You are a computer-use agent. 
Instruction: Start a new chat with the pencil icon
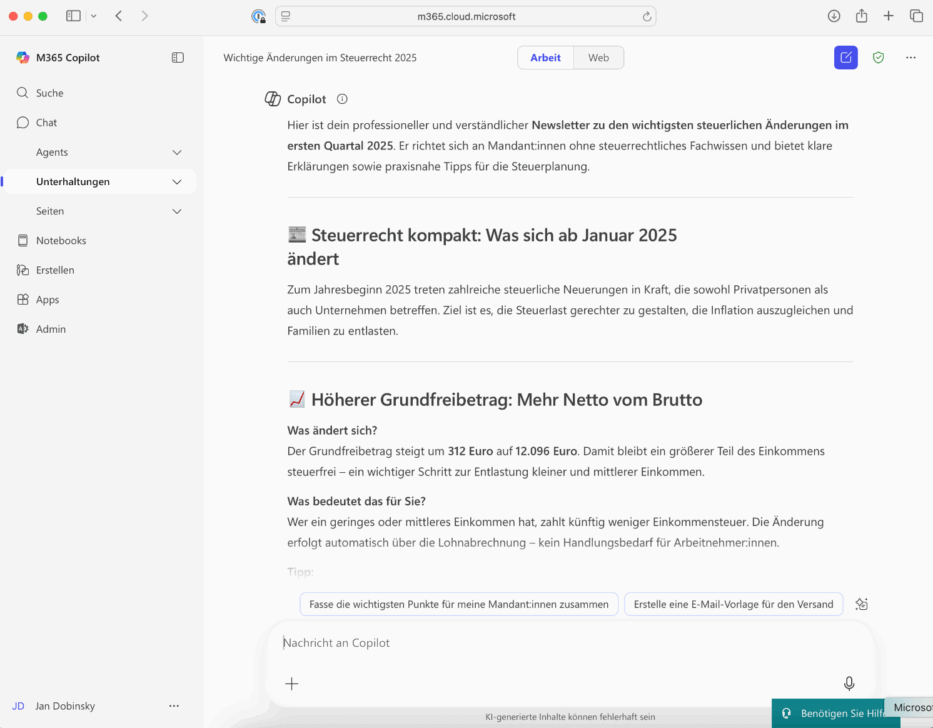pyautogui.click(x=845, y=57)
